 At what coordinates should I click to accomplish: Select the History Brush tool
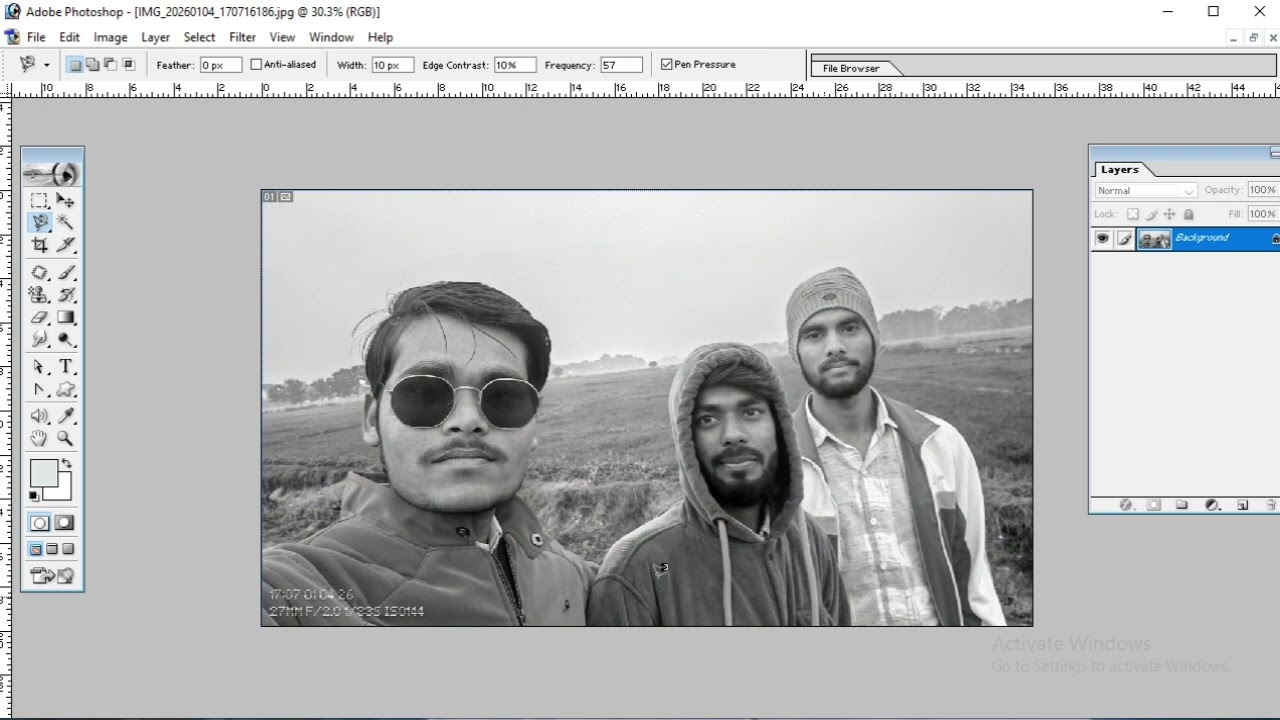pos(65,295)
